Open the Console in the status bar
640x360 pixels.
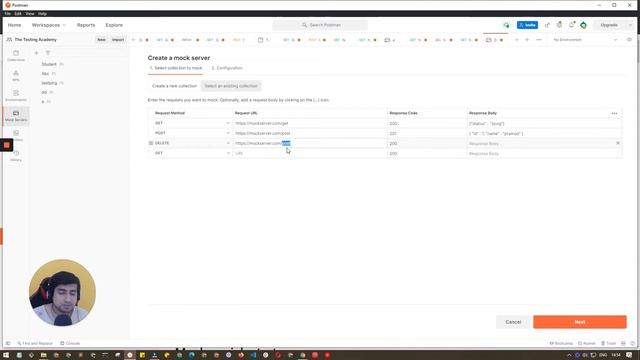point(70,343)
